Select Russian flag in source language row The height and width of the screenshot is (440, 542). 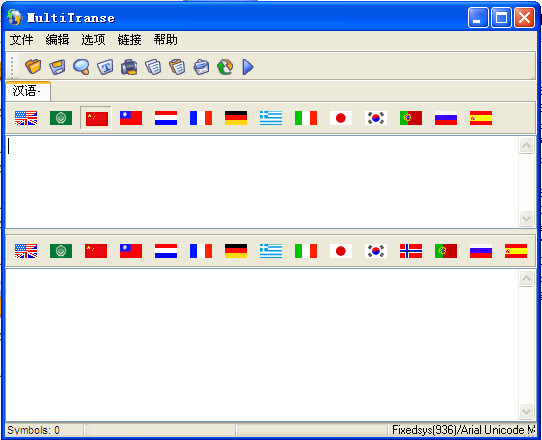click(x=446, y=118)
